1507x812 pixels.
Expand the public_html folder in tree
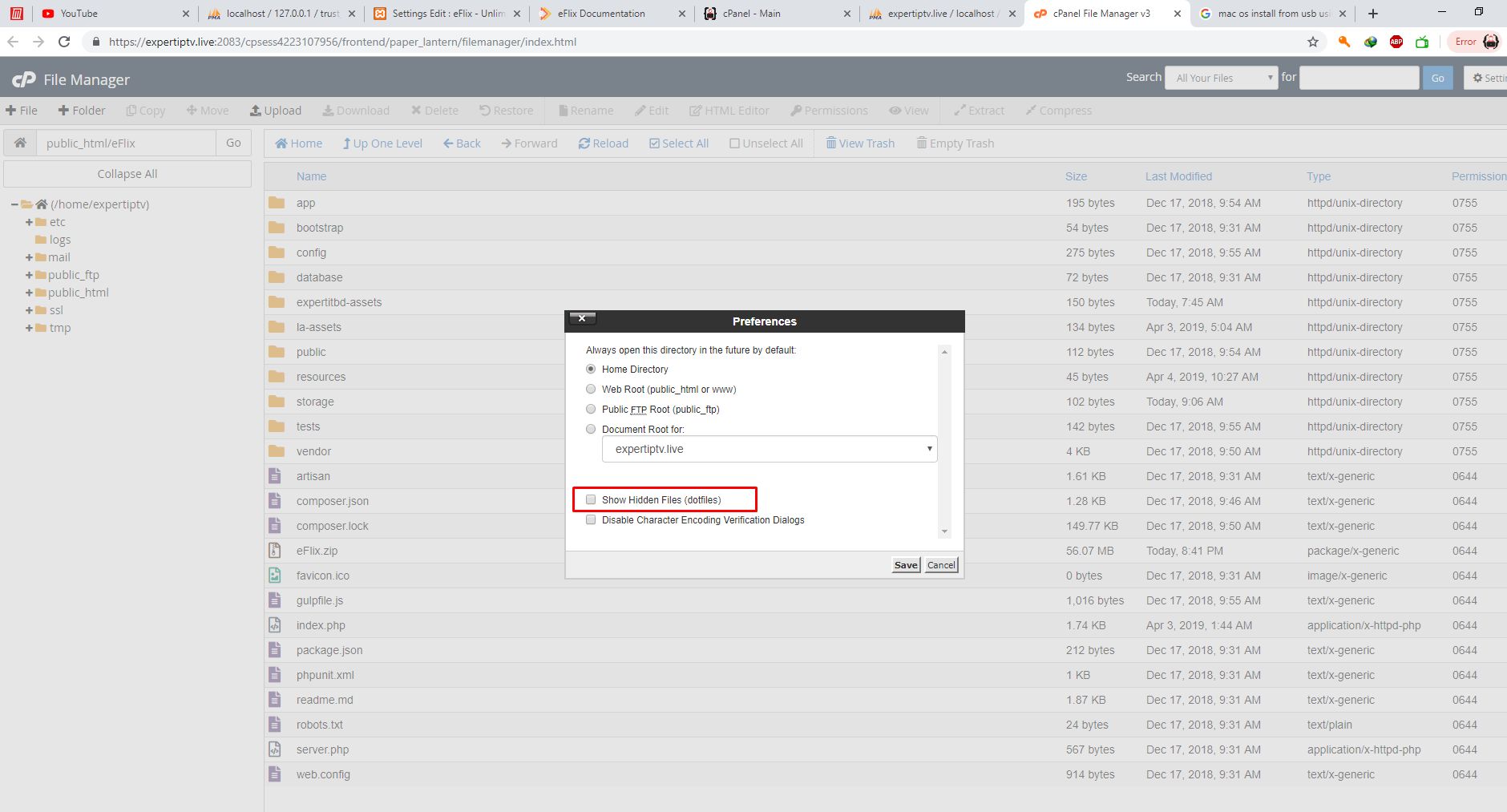29,293
